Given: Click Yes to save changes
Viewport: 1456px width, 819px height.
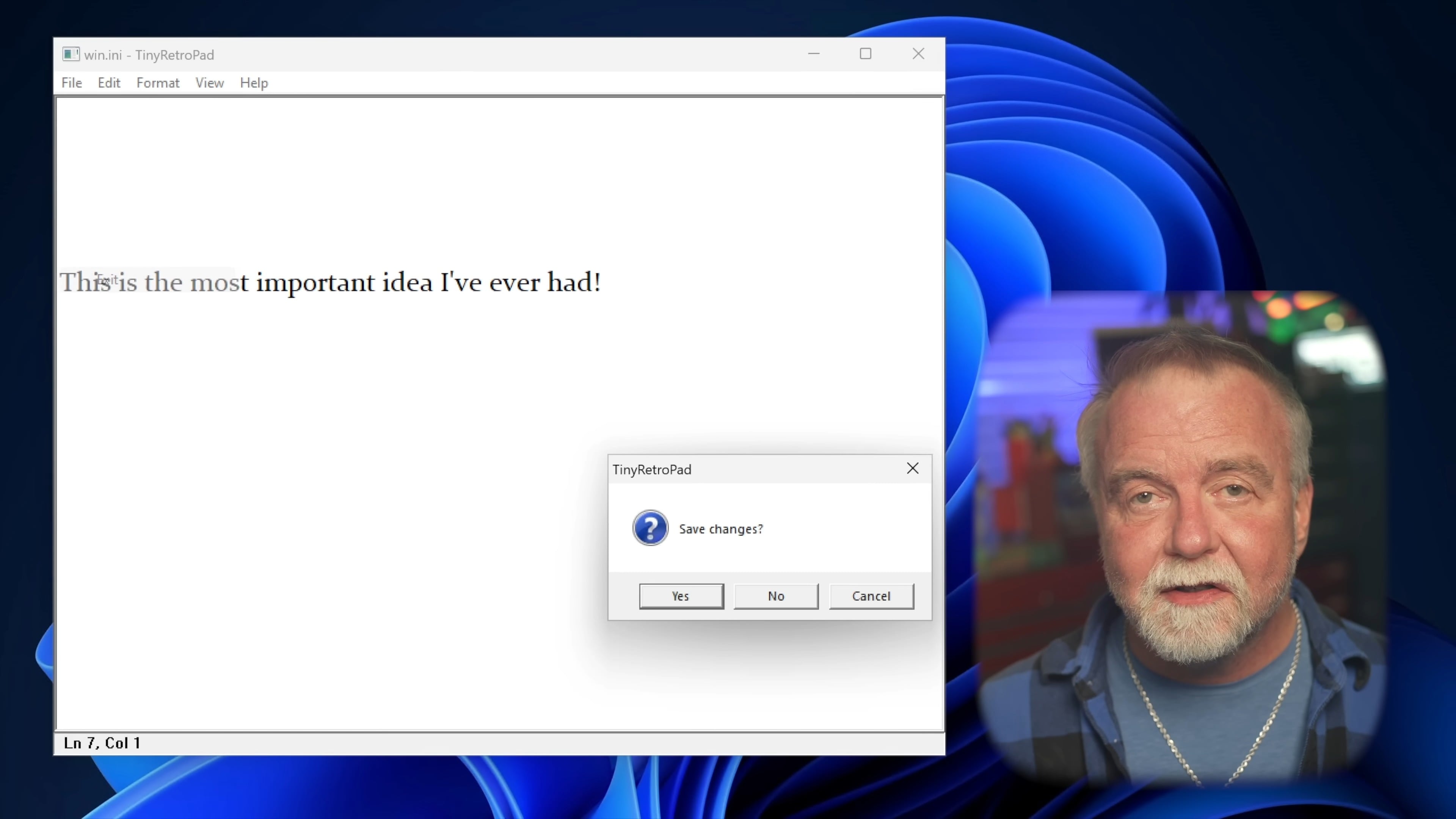Looking at the screenshot, I should 681,596.
